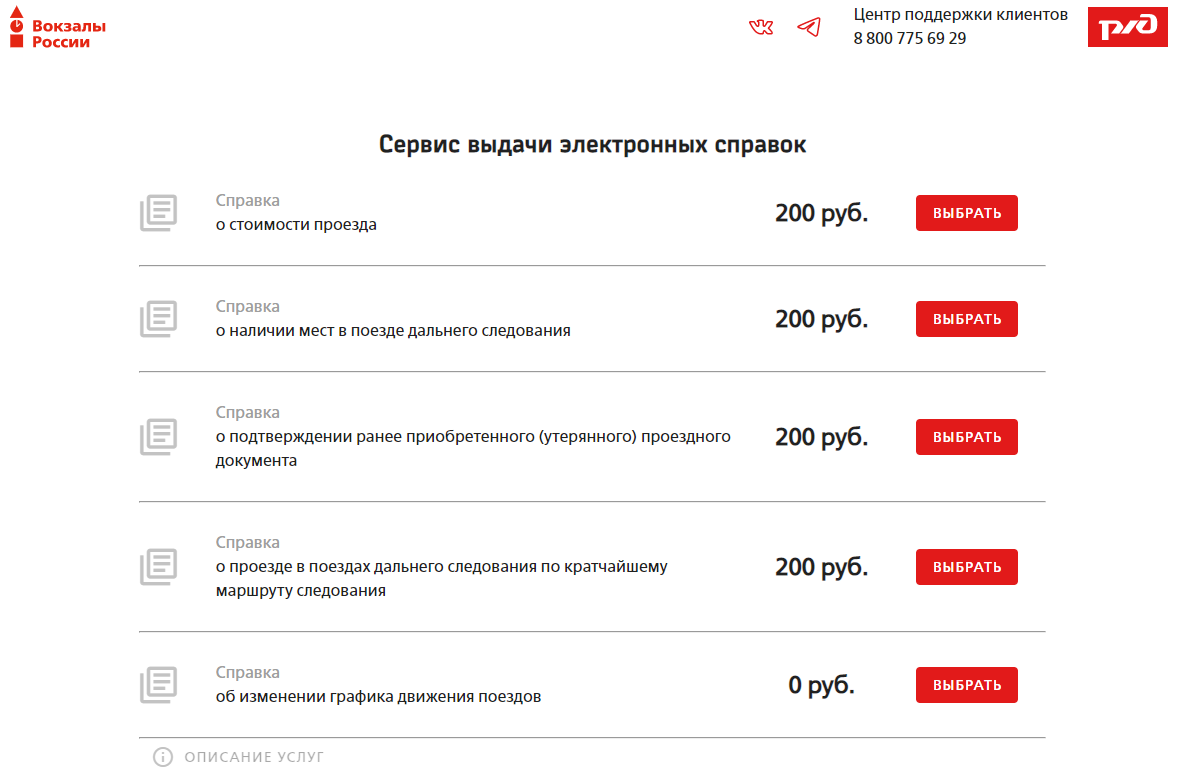Click the info circle icon near Описание услуг
1193x776 pixels.
click(x=163, y=757)
